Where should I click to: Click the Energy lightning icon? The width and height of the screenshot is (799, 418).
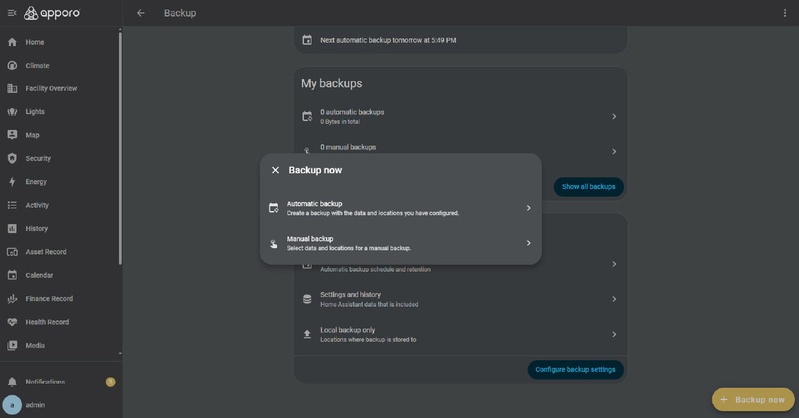click(12, 182)
